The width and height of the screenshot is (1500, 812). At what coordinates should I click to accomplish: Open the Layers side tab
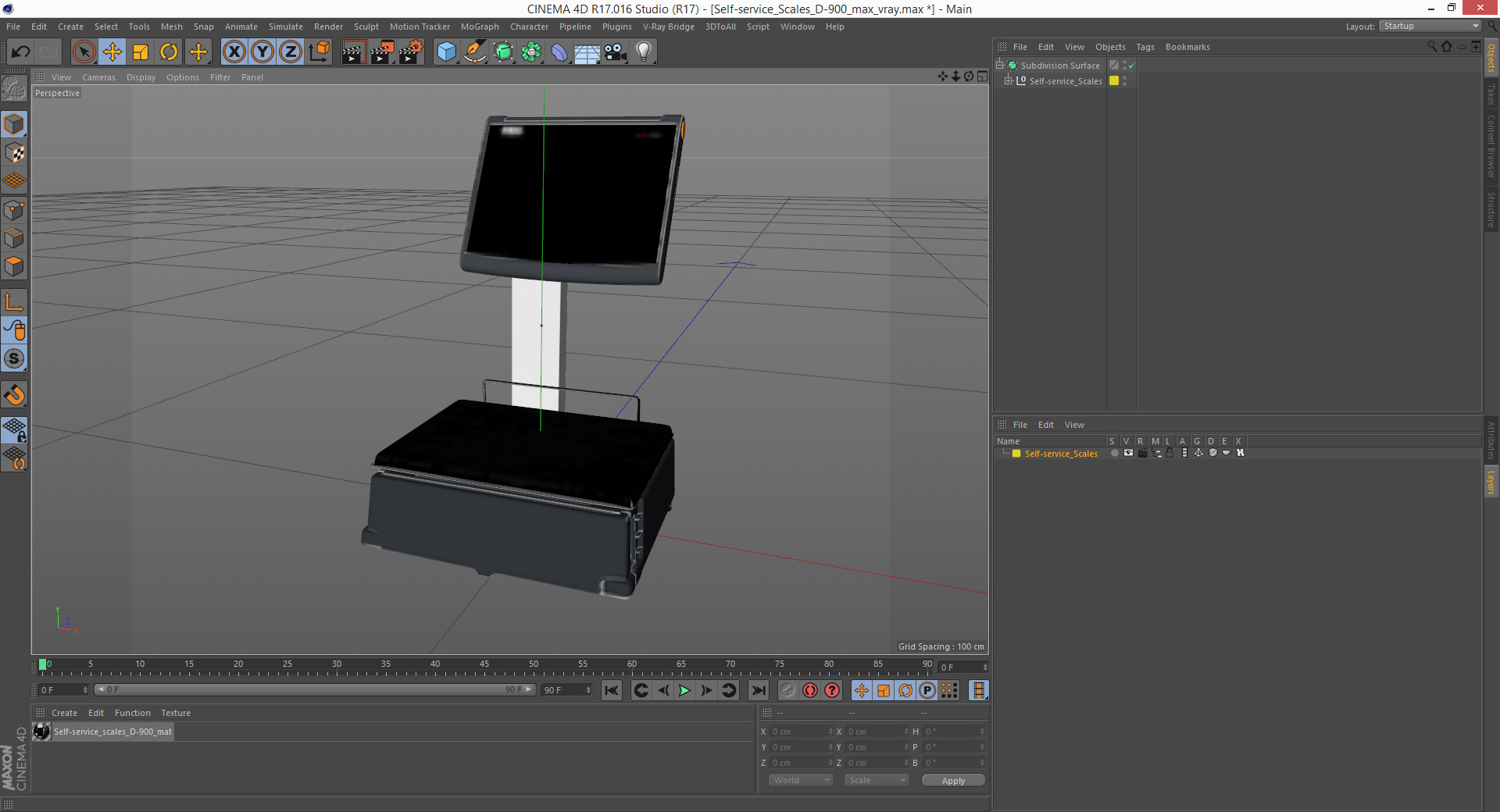(x=1491, y=482)
